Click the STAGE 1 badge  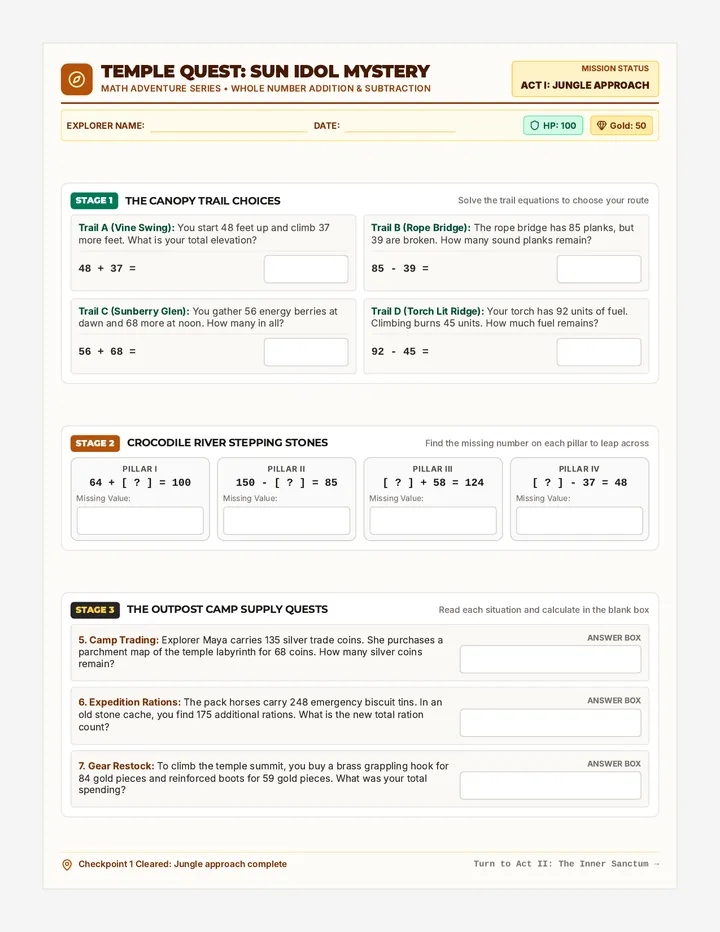94,200
